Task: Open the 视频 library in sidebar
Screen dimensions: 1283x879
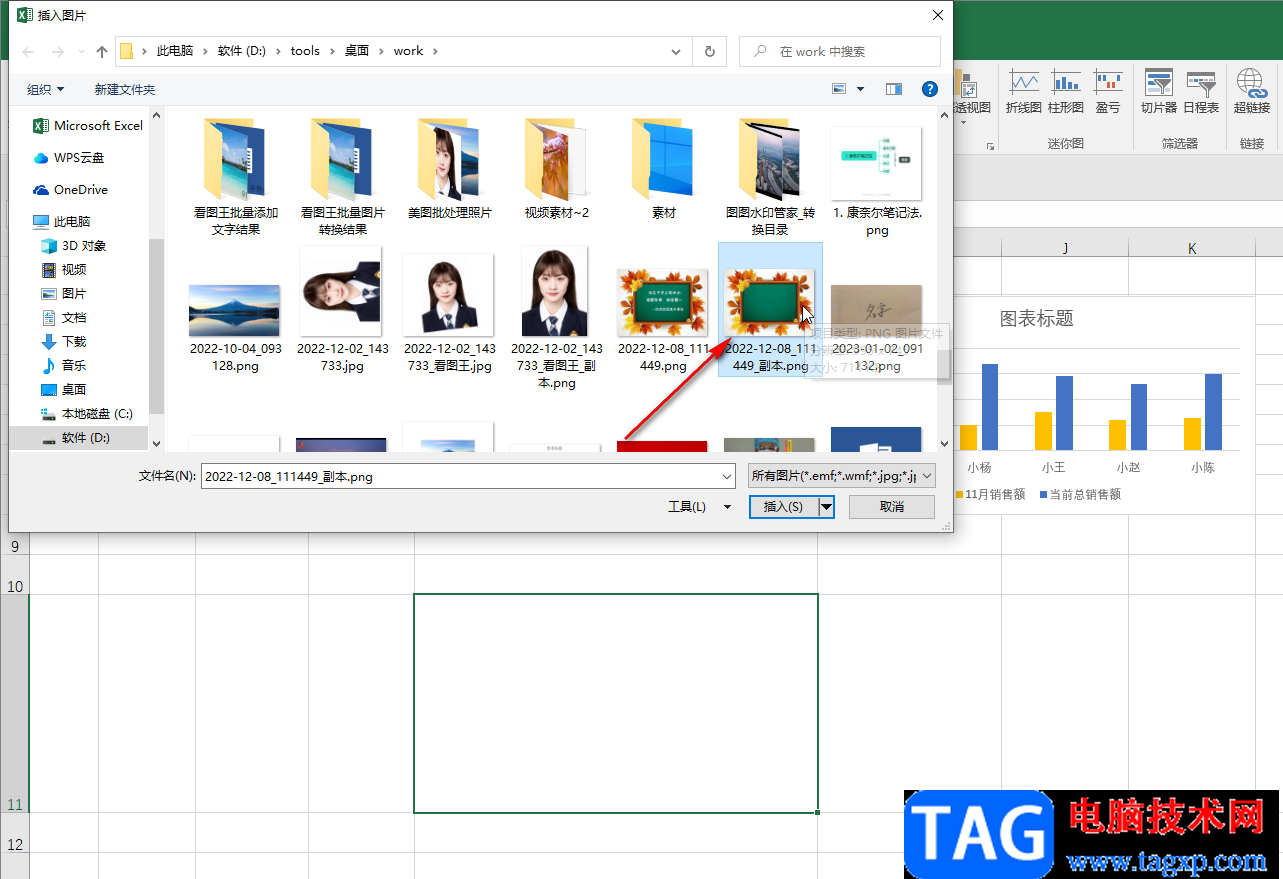Action: point(63,269)
